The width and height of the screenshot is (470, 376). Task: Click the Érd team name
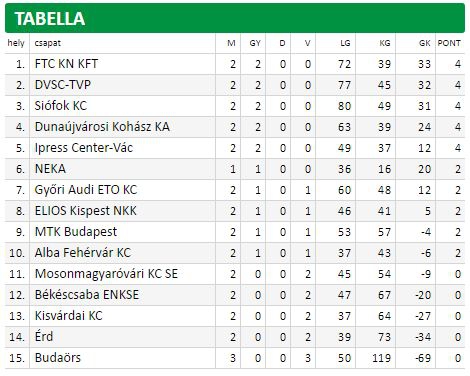(44, 336)
